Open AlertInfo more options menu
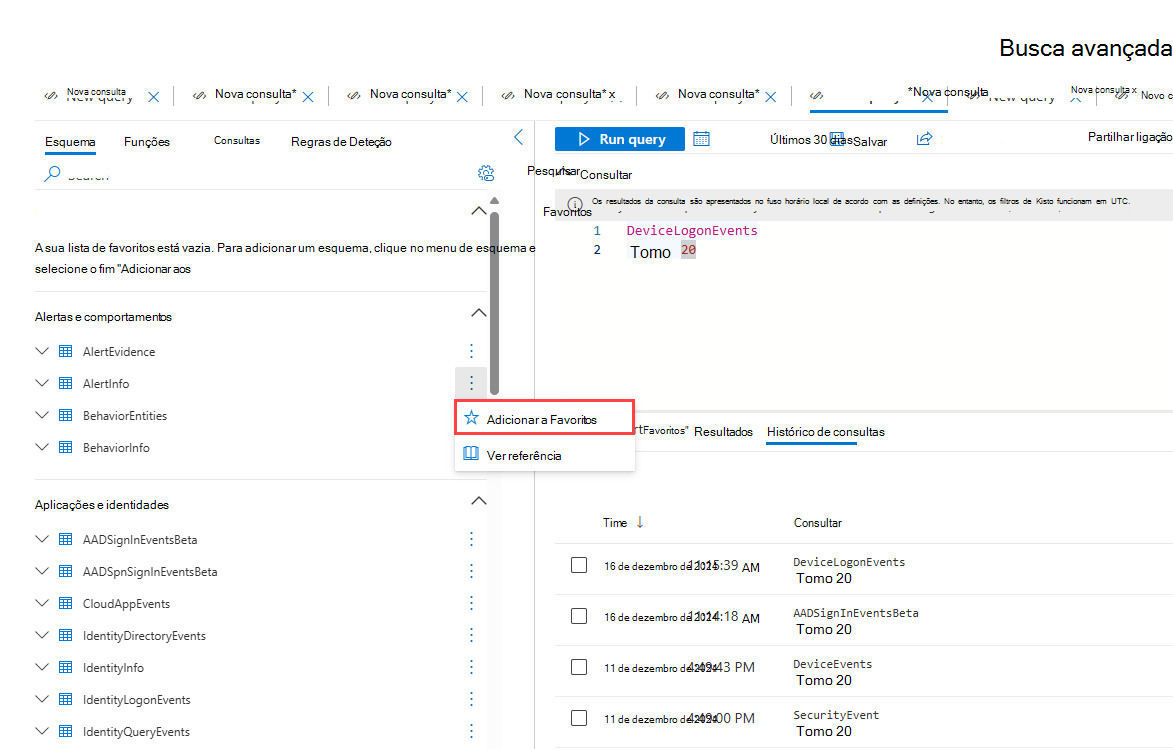The width and height of the screenshot is (1173, 749). (471, 383)
